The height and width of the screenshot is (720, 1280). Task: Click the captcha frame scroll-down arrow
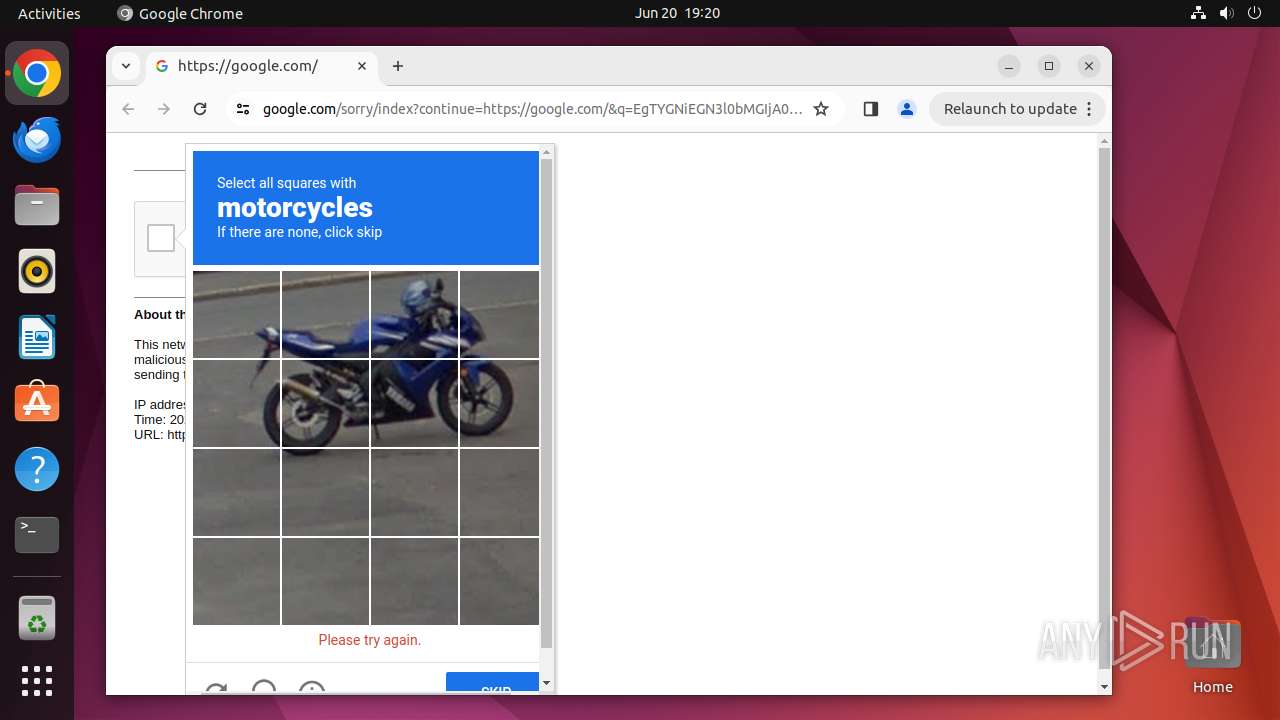click(x=546, y=684)
